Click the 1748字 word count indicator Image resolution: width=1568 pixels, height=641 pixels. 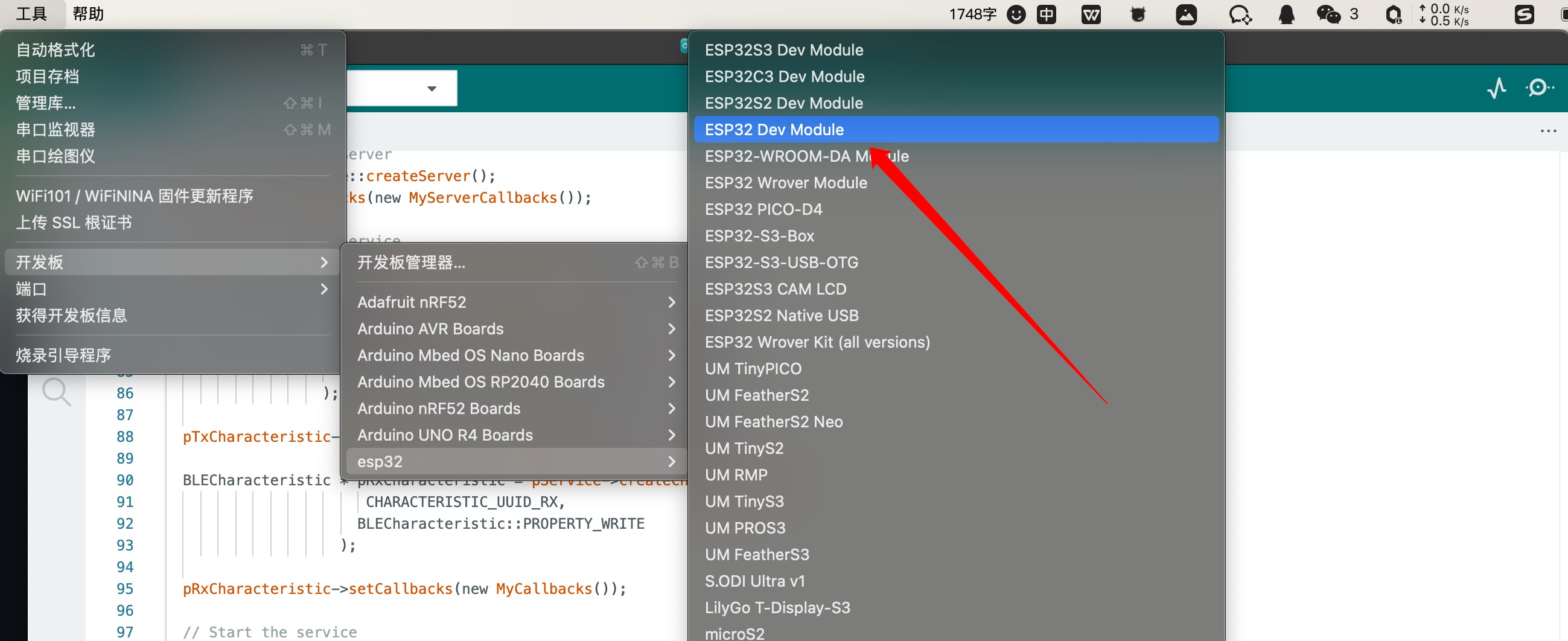click(972, 14)
